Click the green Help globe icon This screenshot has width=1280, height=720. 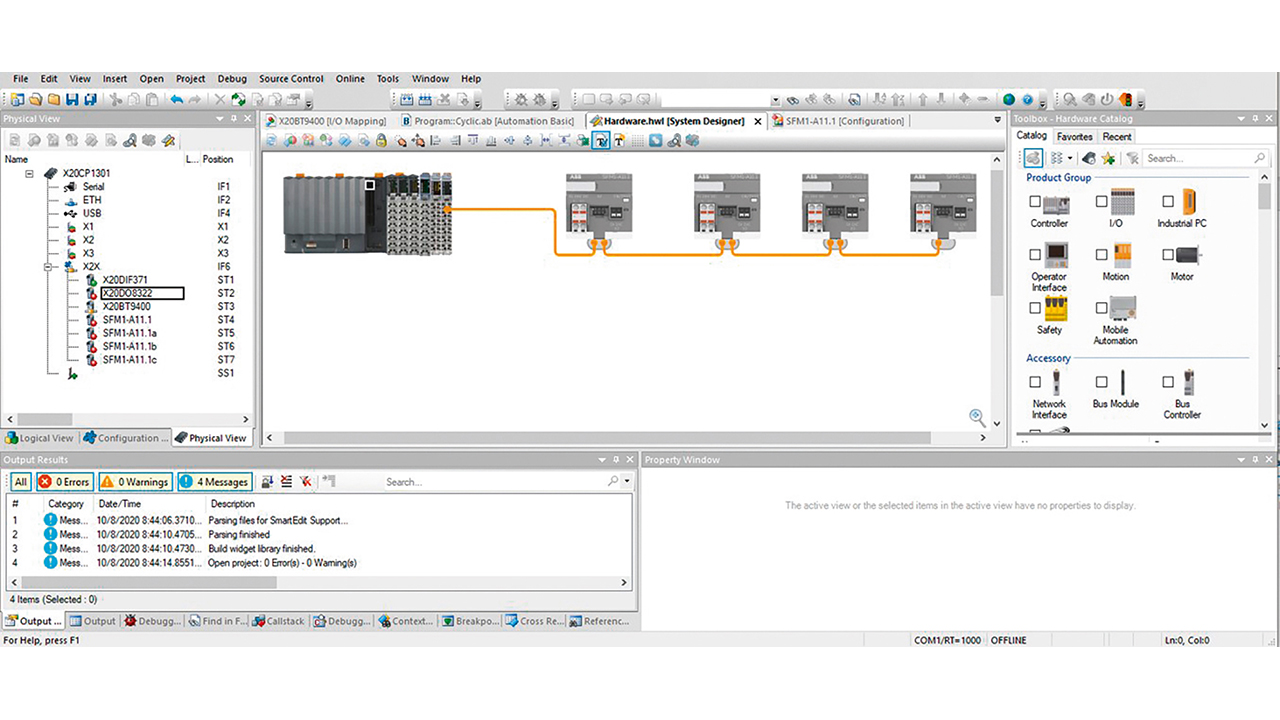(1009, 100)
